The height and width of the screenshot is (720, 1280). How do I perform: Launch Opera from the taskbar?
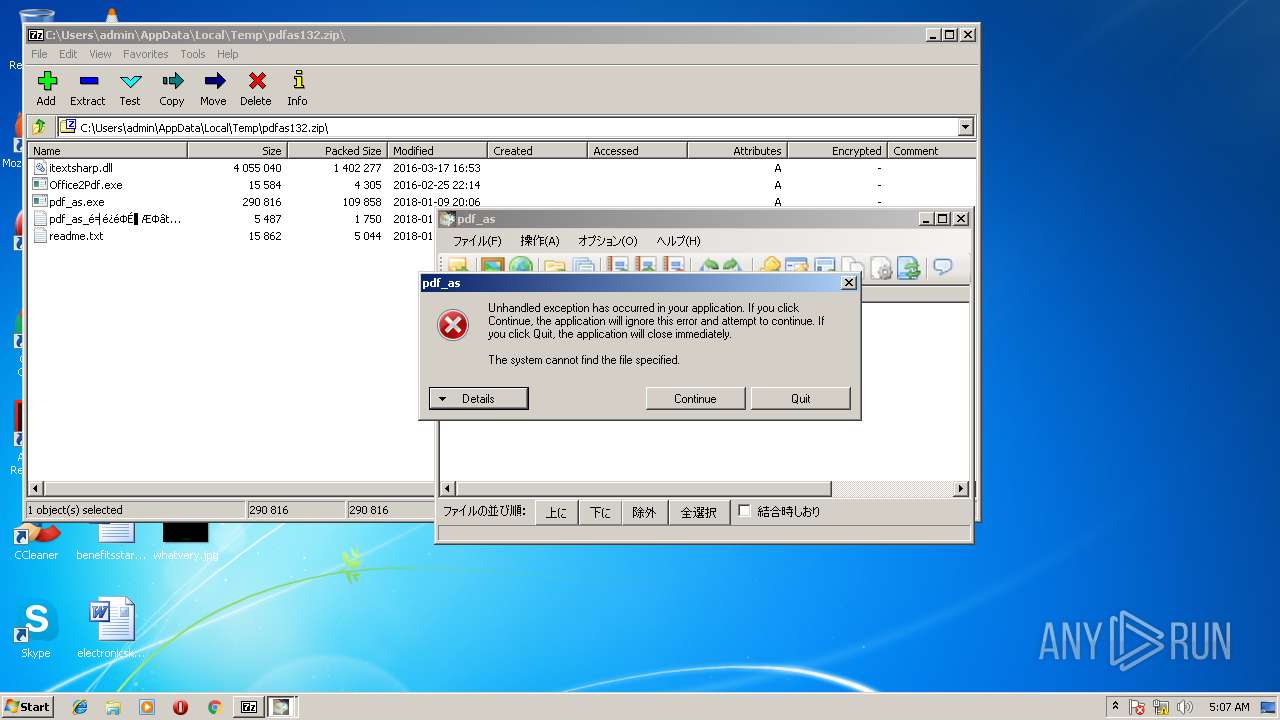click(x=180, y=707)
